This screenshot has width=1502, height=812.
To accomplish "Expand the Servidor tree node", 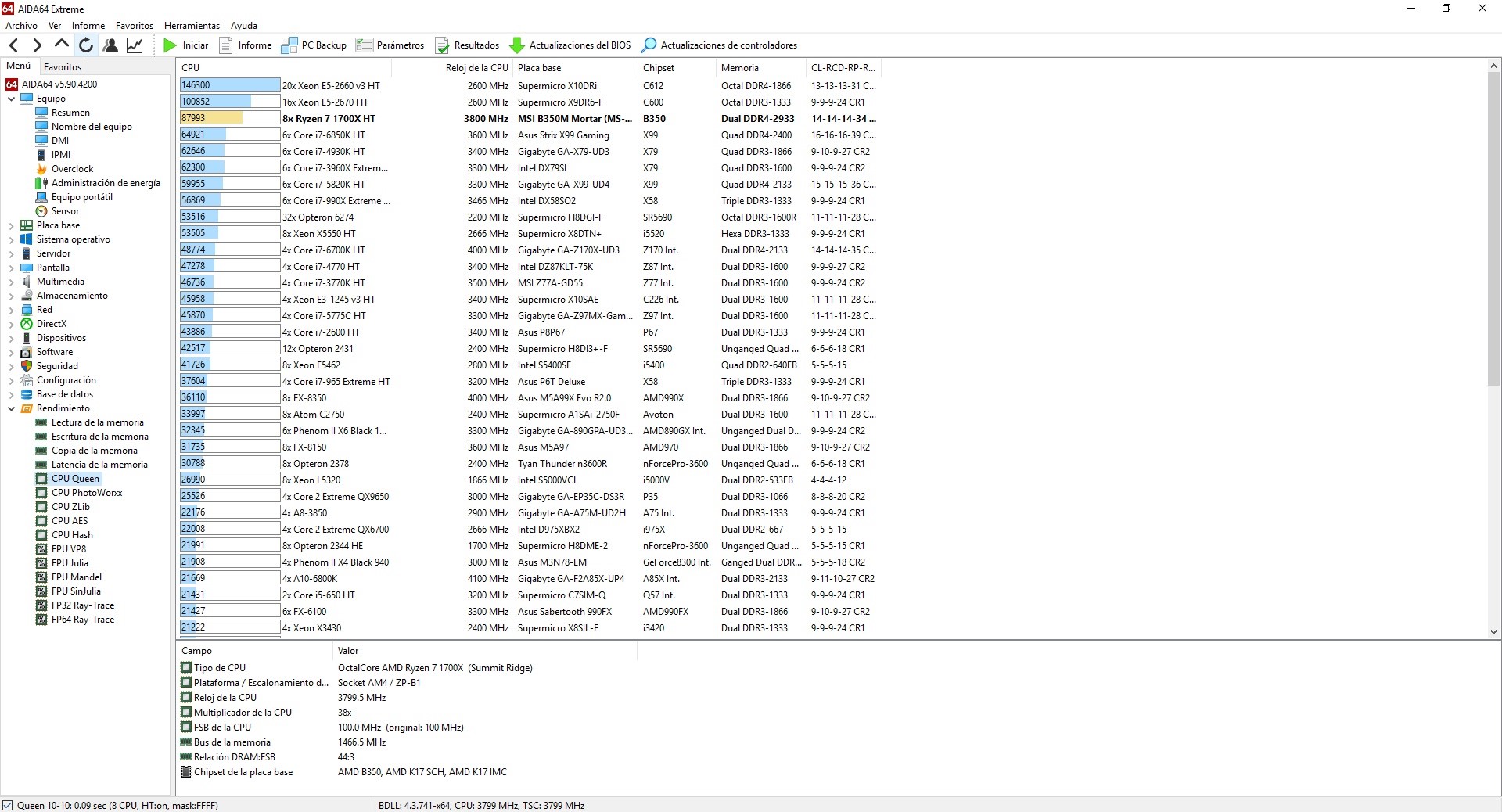I will click(12, 253).
